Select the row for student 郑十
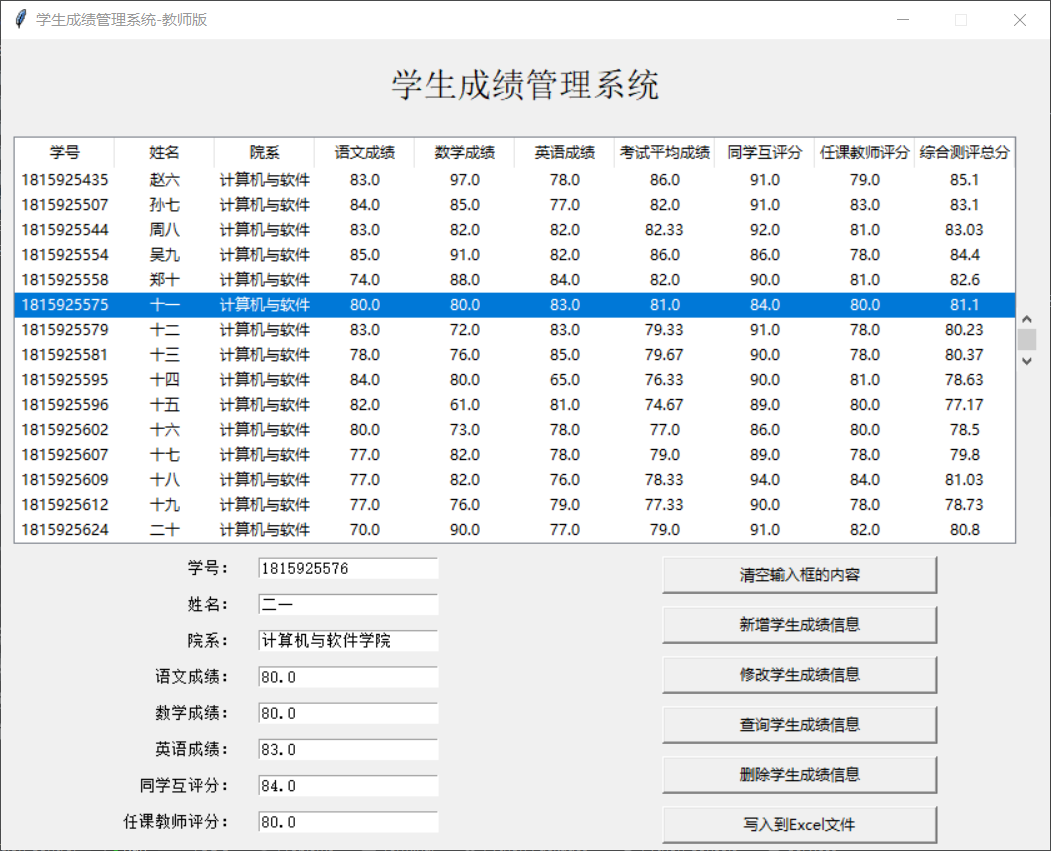The height and width of the screenshot is (851, 1051). (x=515, y=279)
